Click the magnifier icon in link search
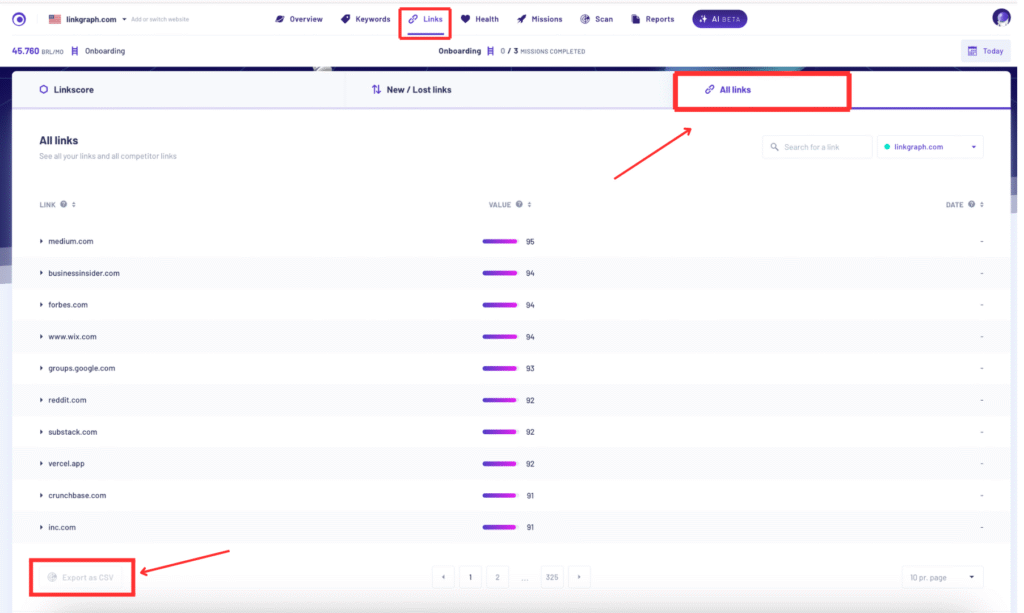Viewport: 1024px width, 613px height. 775,147
